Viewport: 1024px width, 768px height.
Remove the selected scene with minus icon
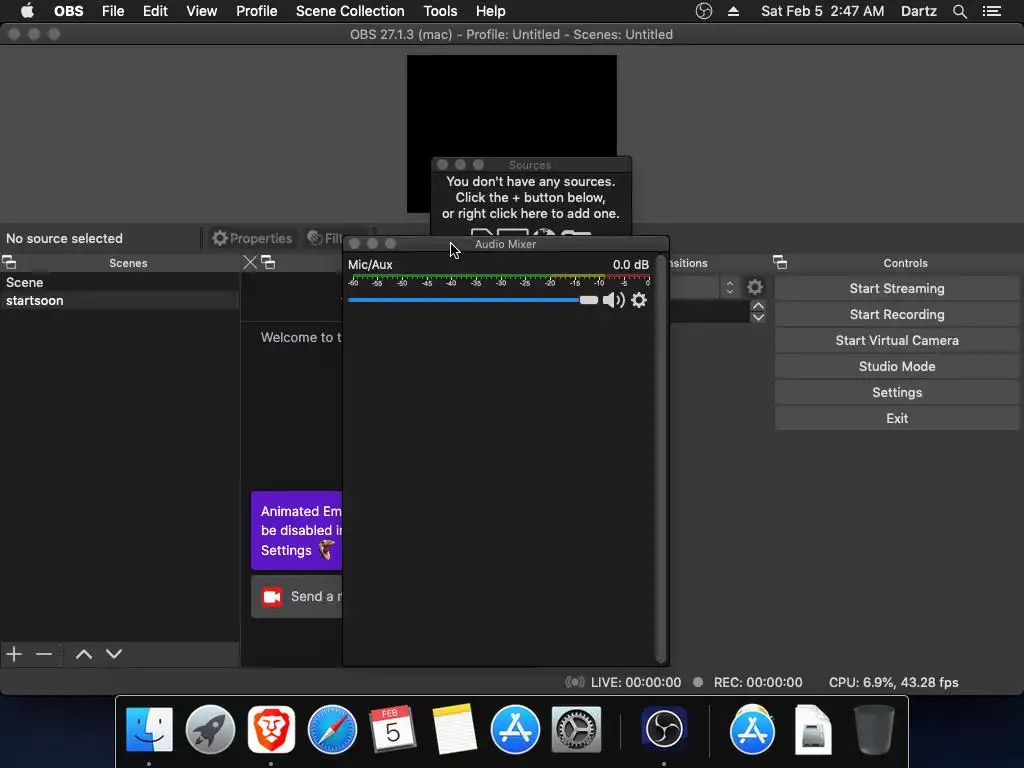pos(44,654)
